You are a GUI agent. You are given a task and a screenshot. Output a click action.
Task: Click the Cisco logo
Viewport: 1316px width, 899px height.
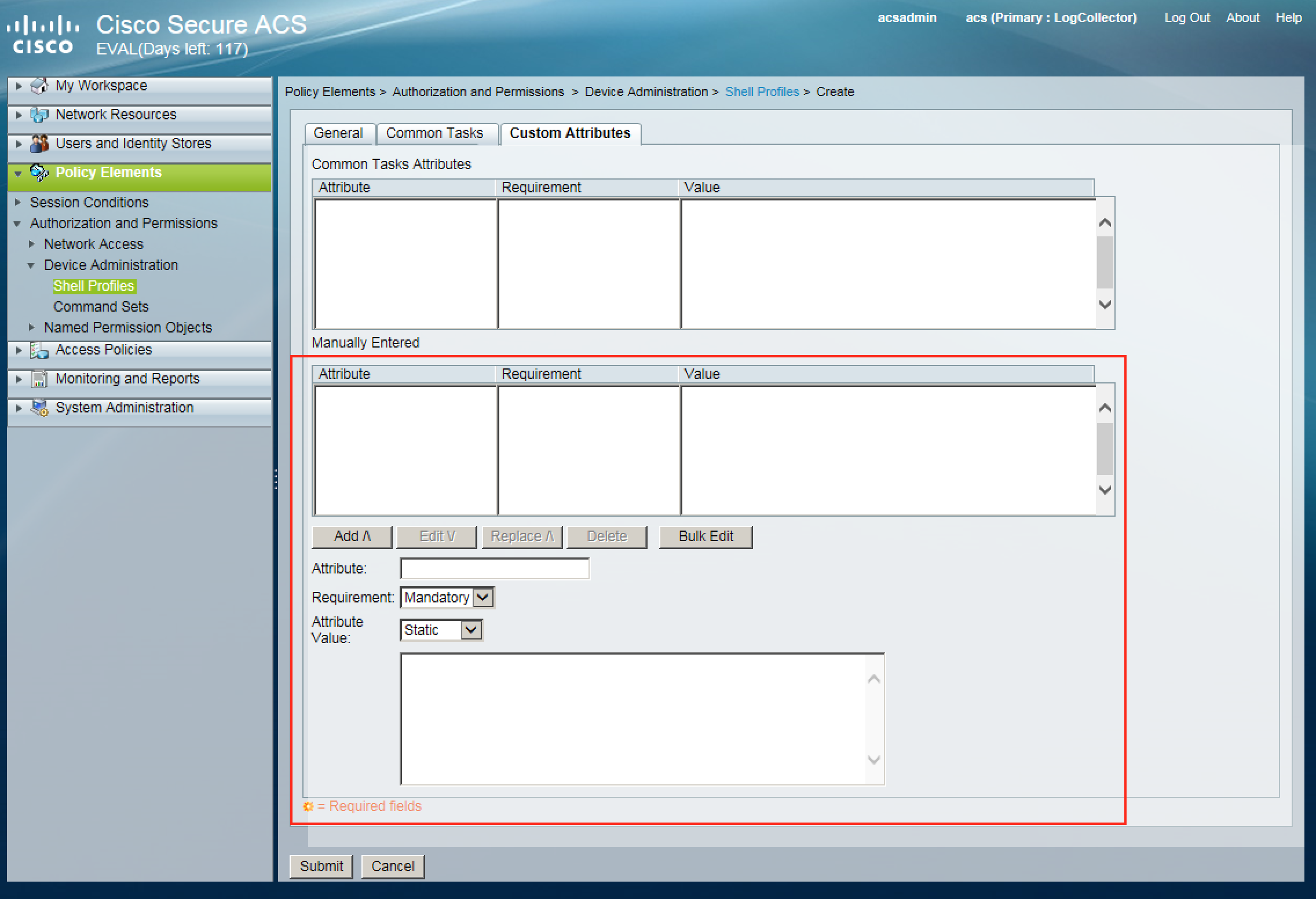[43, 35]
